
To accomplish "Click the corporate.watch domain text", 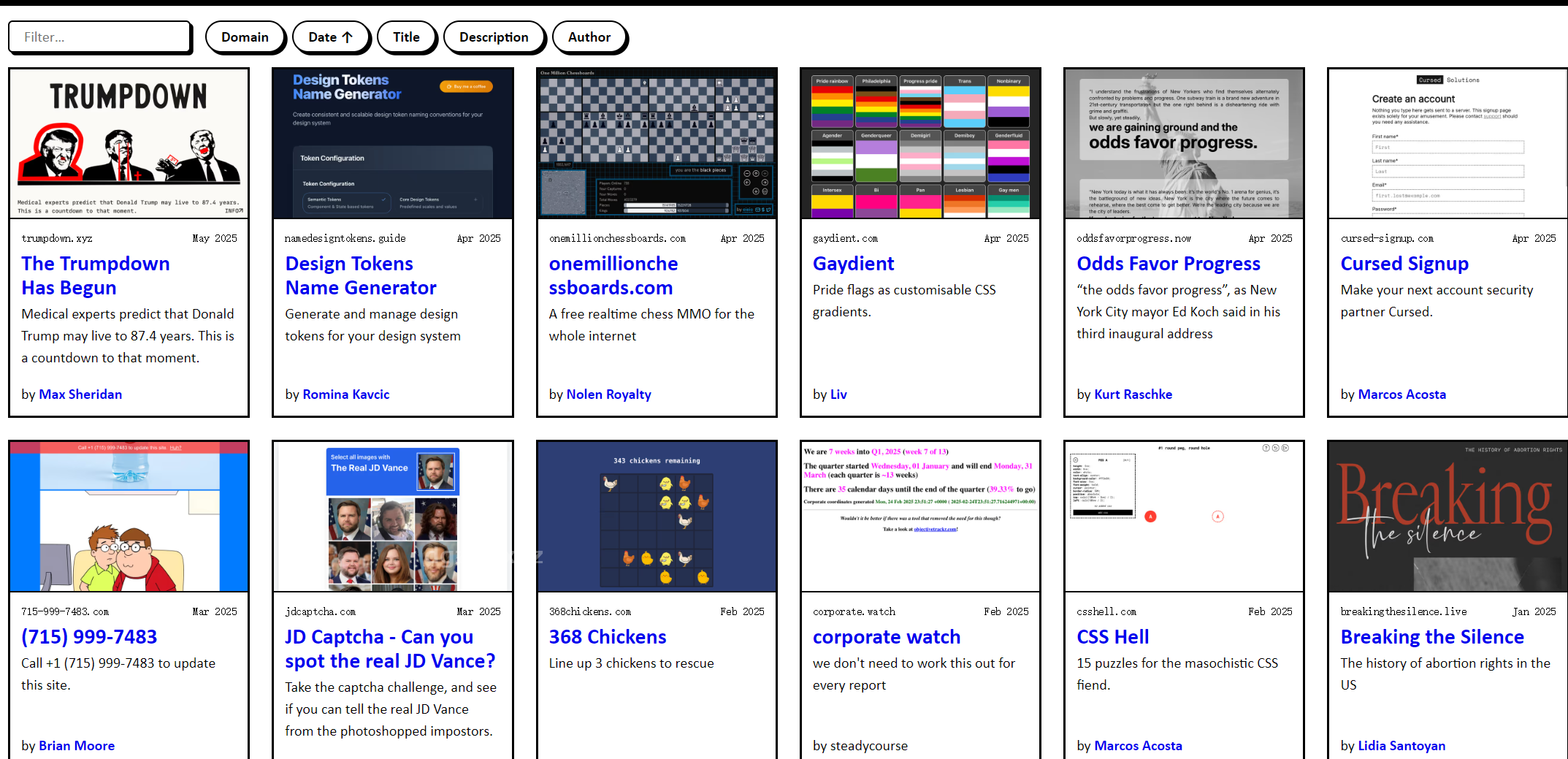I will (x=854, y=612).
